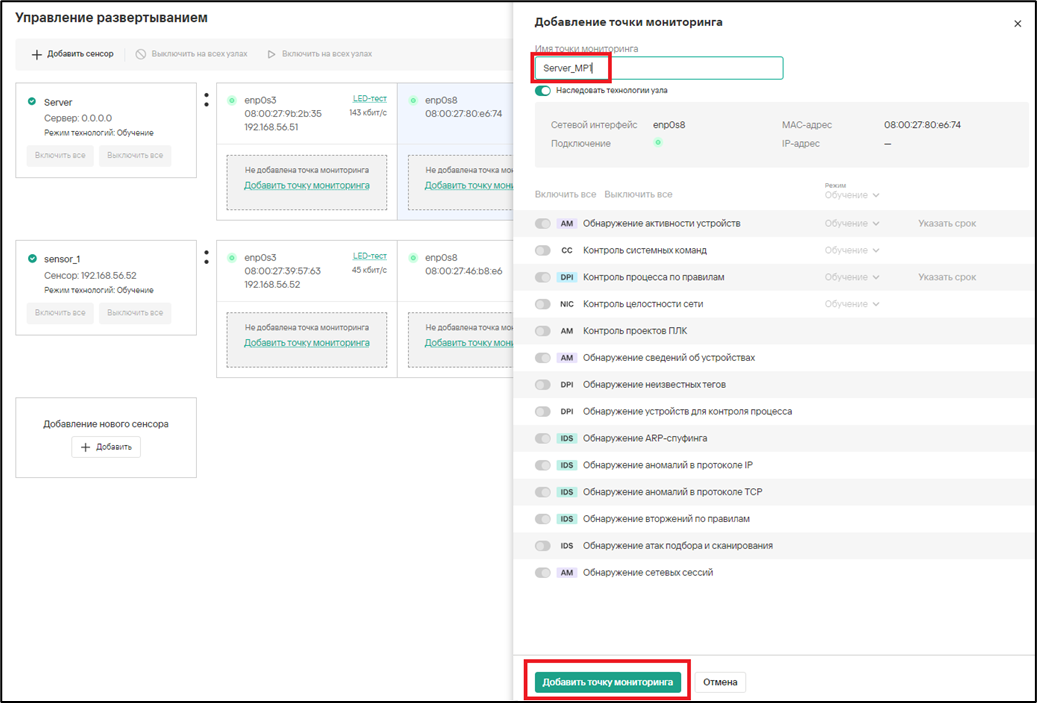
Task: Click Добавить точку мониторинга under Server enp0s8
Action: pyautogui.click(x=469, y=185)
